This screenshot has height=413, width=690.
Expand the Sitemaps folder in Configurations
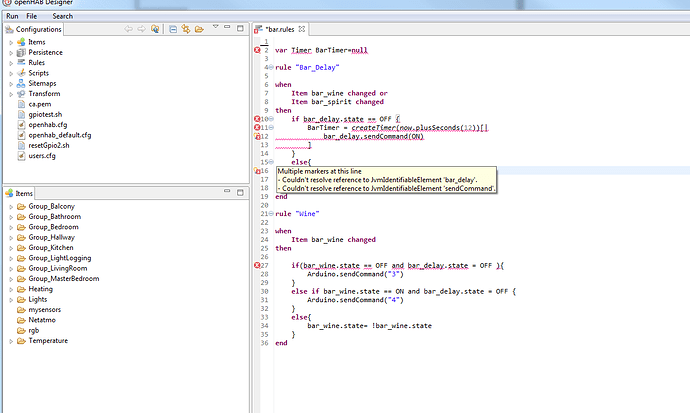(x=10, y=83)
